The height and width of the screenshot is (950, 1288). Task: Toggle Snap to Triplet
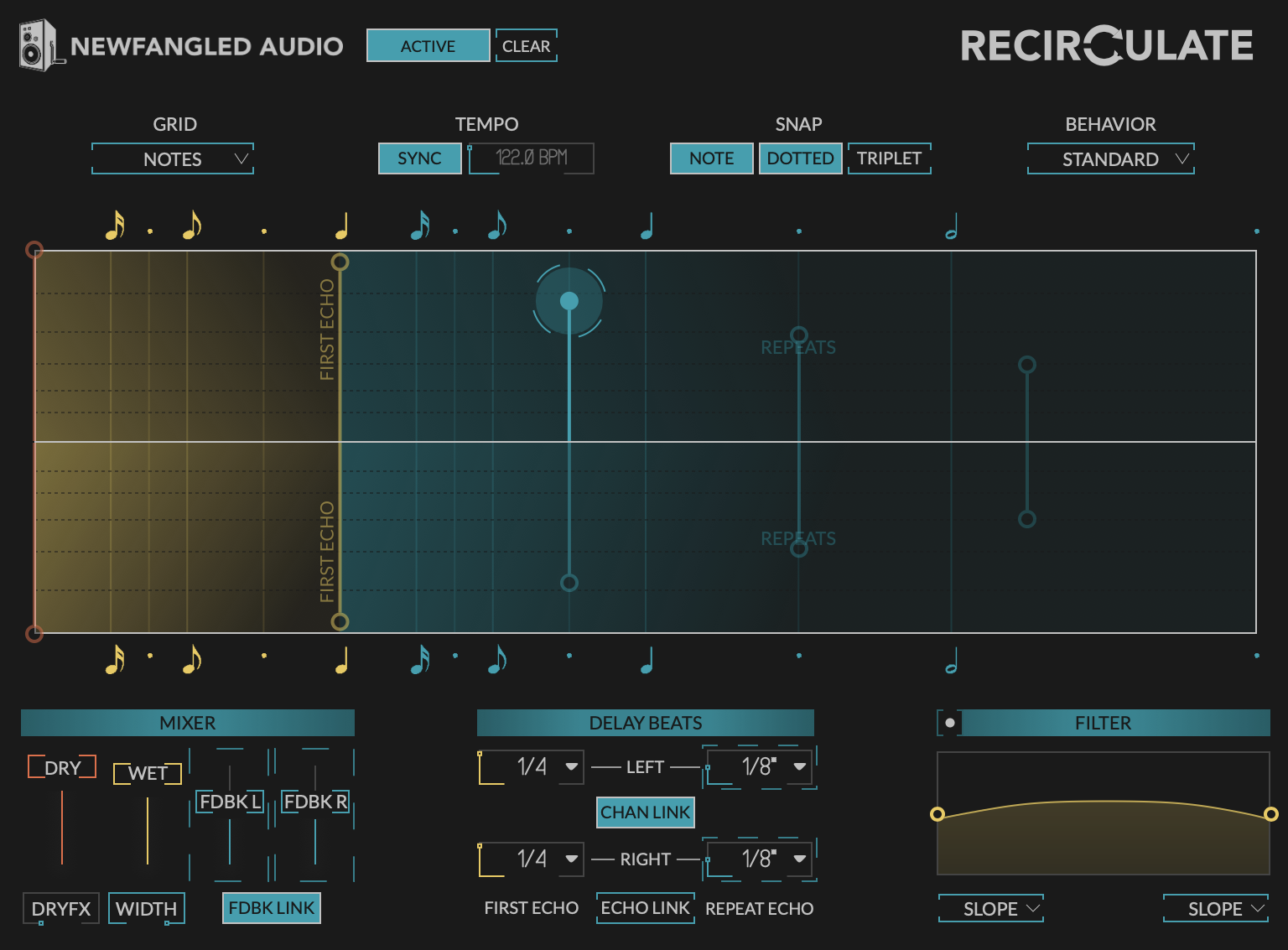click(889, 158)
